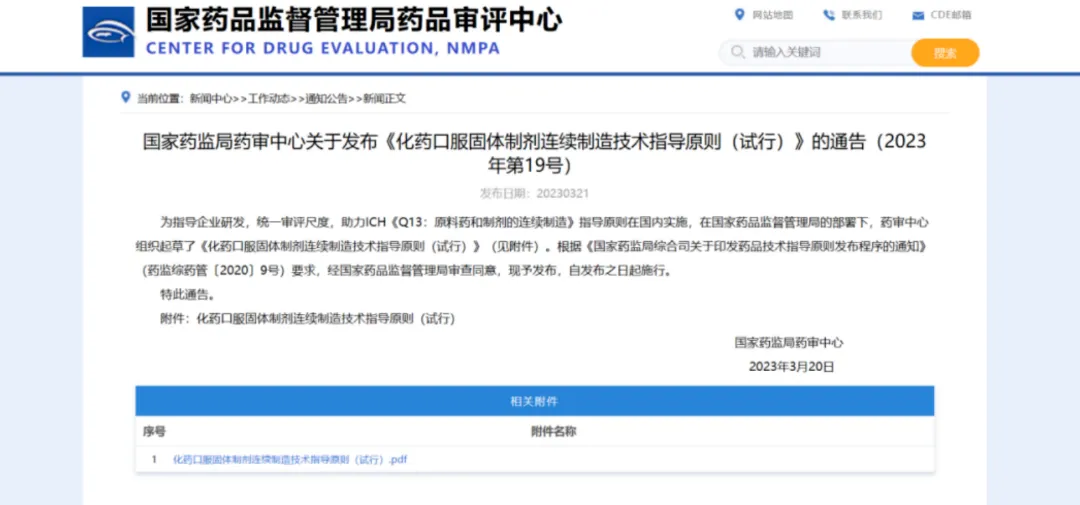
Task: Click the breadcrumb location pin icon
Action: pos(125,97)
